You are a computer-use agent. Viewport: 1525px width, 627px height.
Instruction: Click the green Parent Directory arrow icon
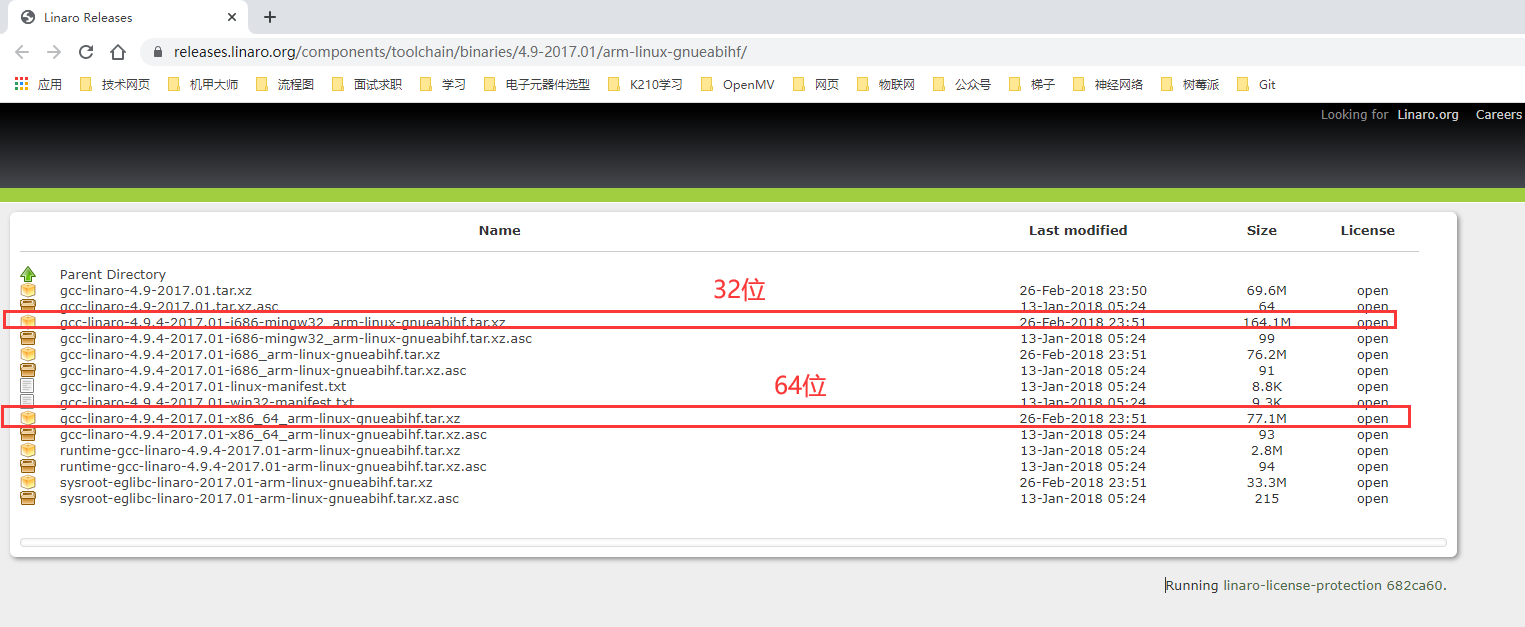click(x=28, y=274)
